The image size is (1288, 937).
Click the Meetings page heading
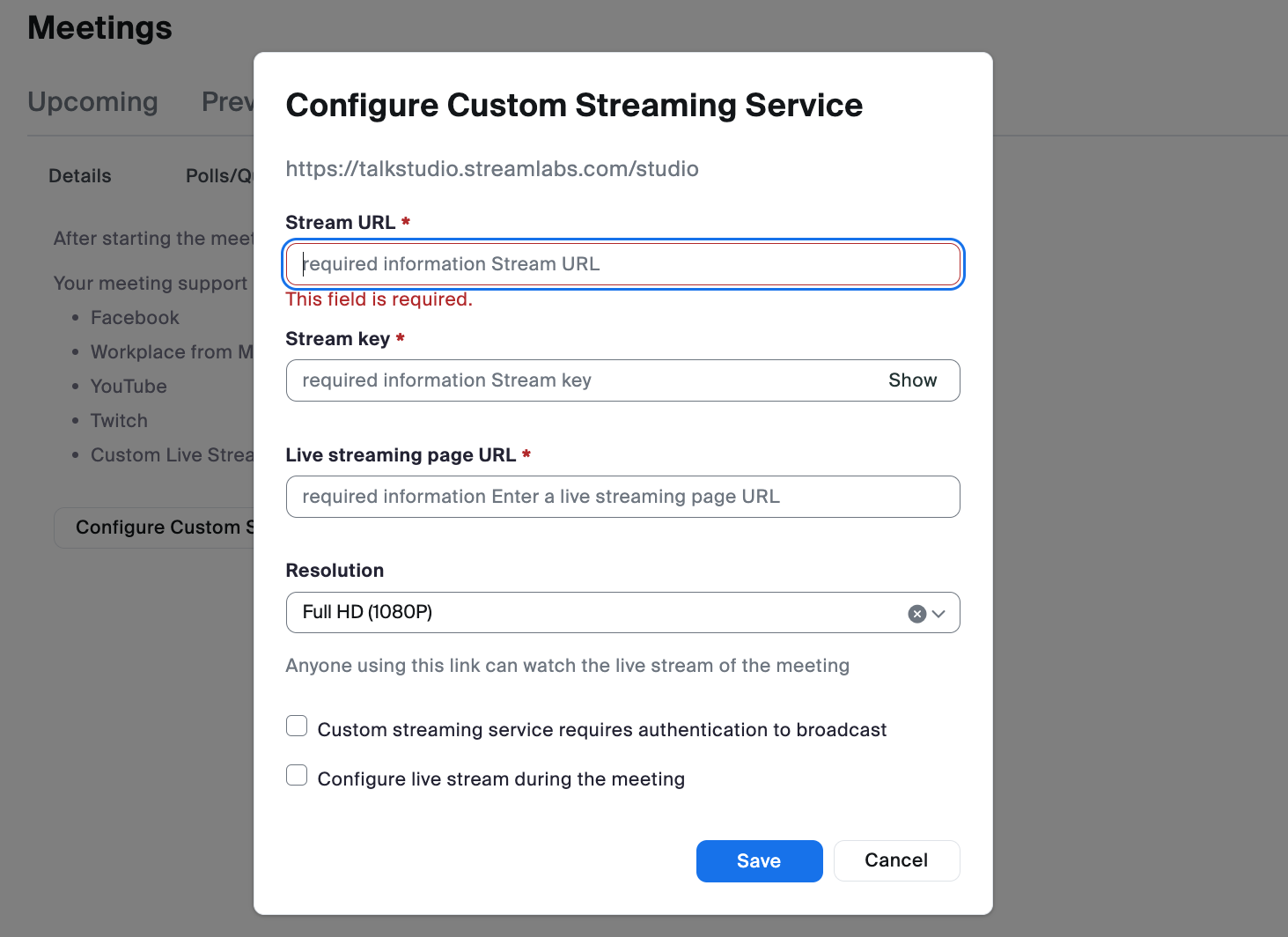pyautogui.click(x=99, y=27)
